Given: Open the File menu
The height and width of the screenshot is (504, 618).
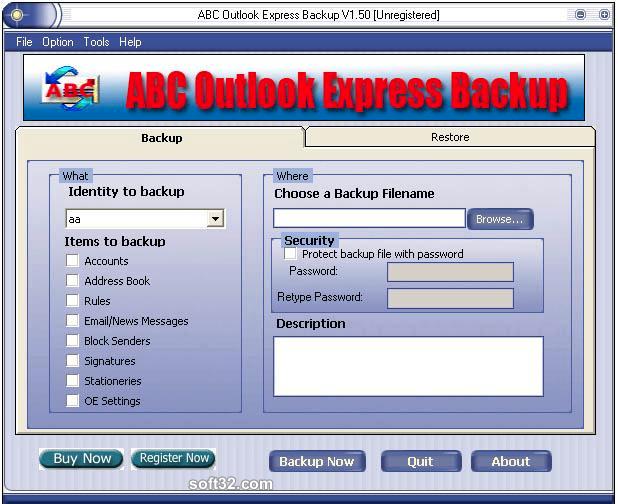Looking at the screenshot, I should [24, 42].
